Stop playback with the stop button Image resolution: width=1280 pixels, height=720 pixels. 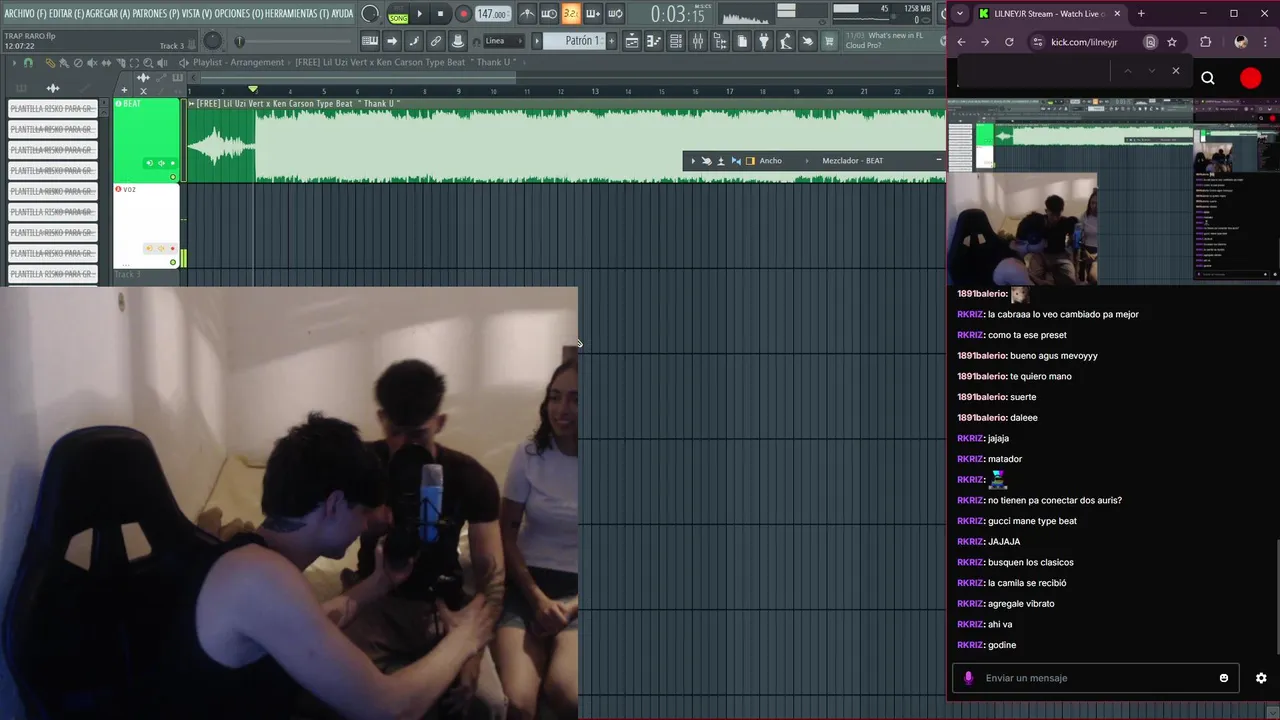[x=440, y=14]
